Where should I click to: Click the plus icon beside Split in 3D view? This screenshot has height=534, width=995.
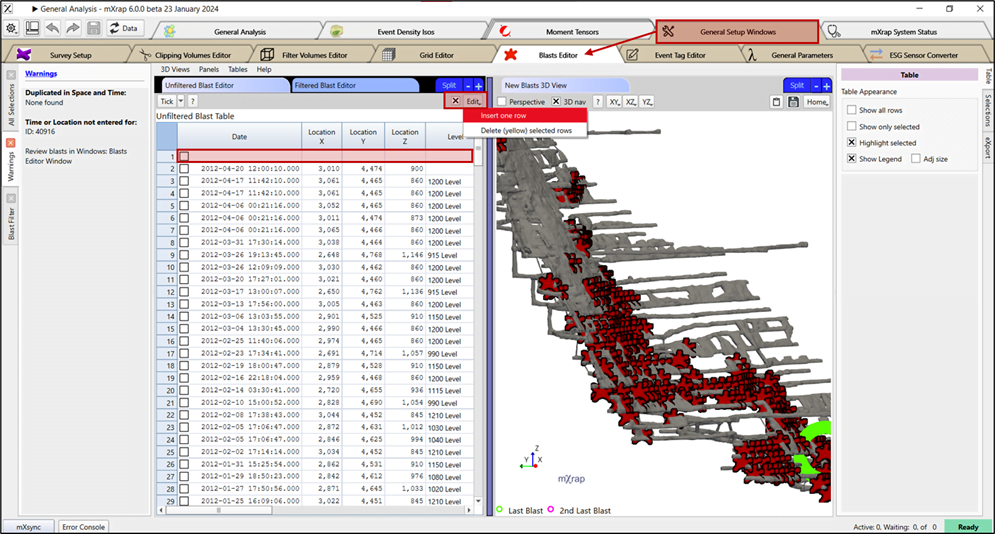pos(826,86)
